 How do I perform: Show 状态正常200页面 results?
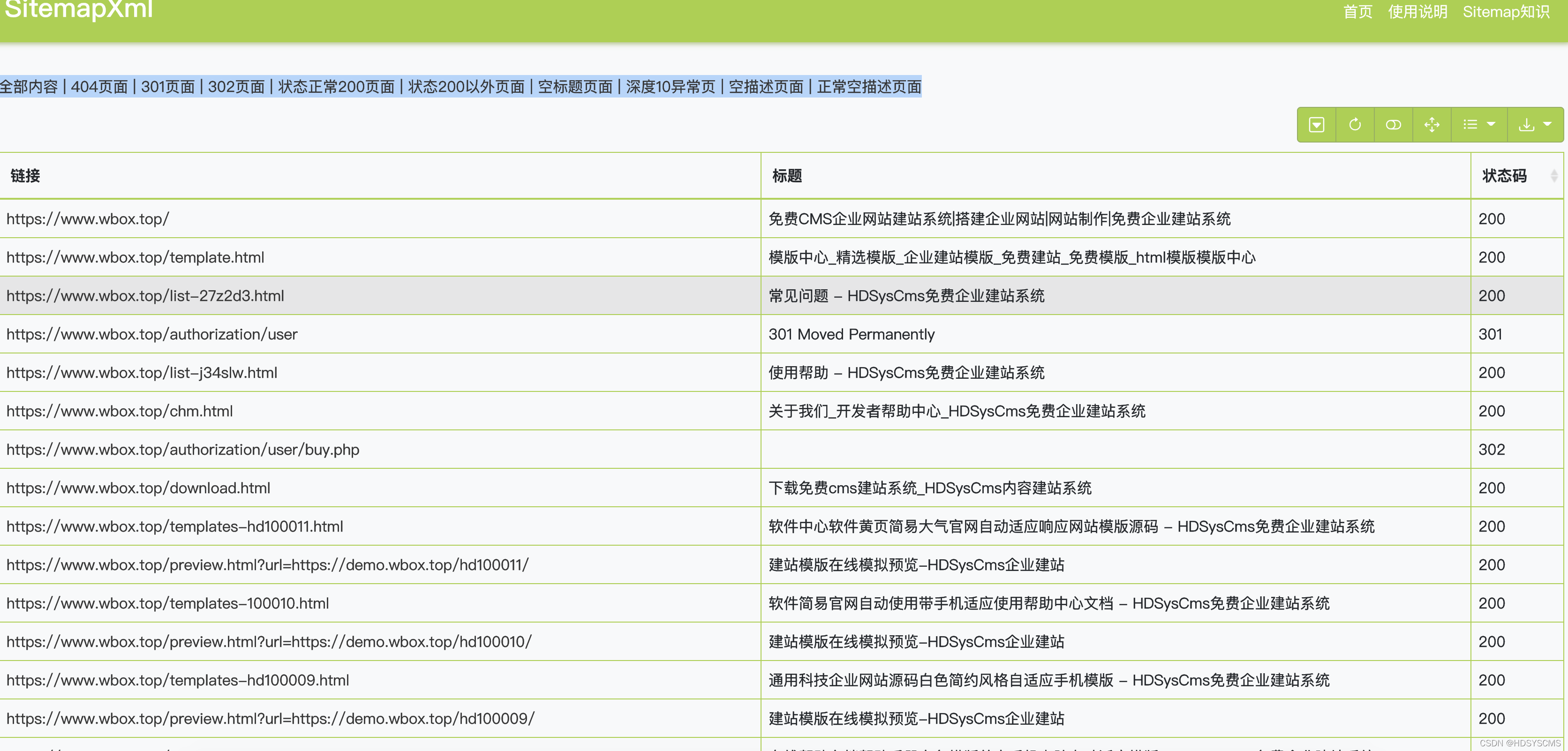(x=336, y=87)
